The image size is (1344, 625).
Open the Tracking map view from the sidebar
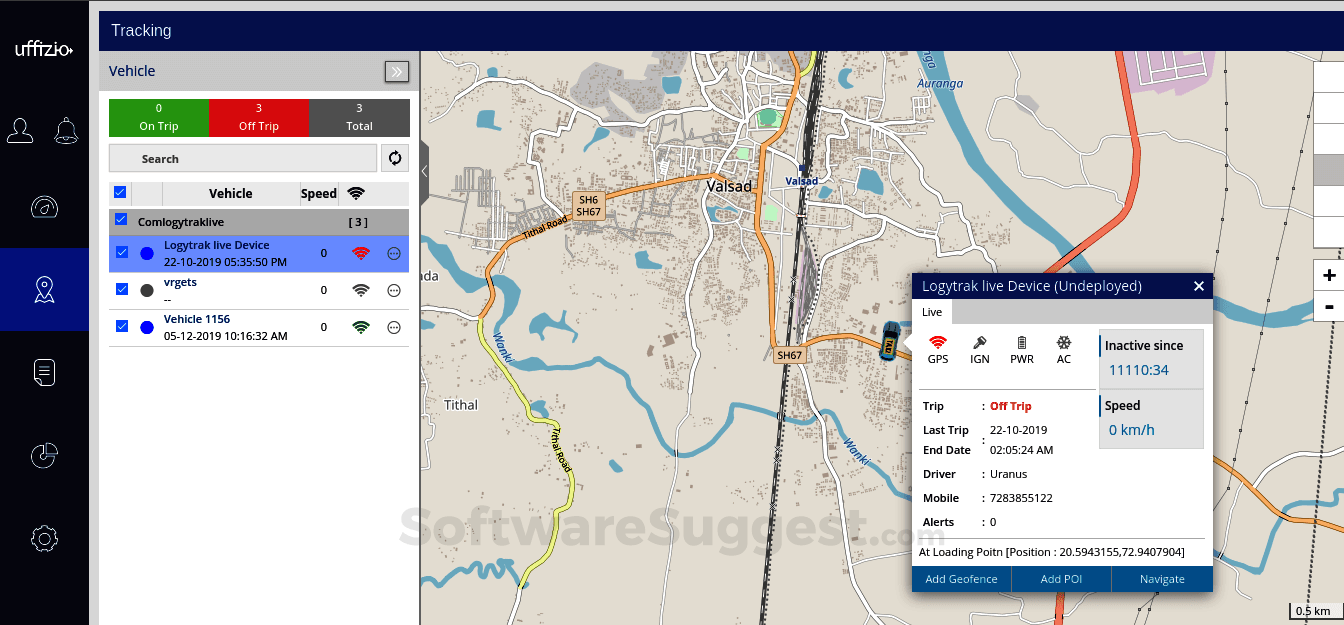coord(43,290)
